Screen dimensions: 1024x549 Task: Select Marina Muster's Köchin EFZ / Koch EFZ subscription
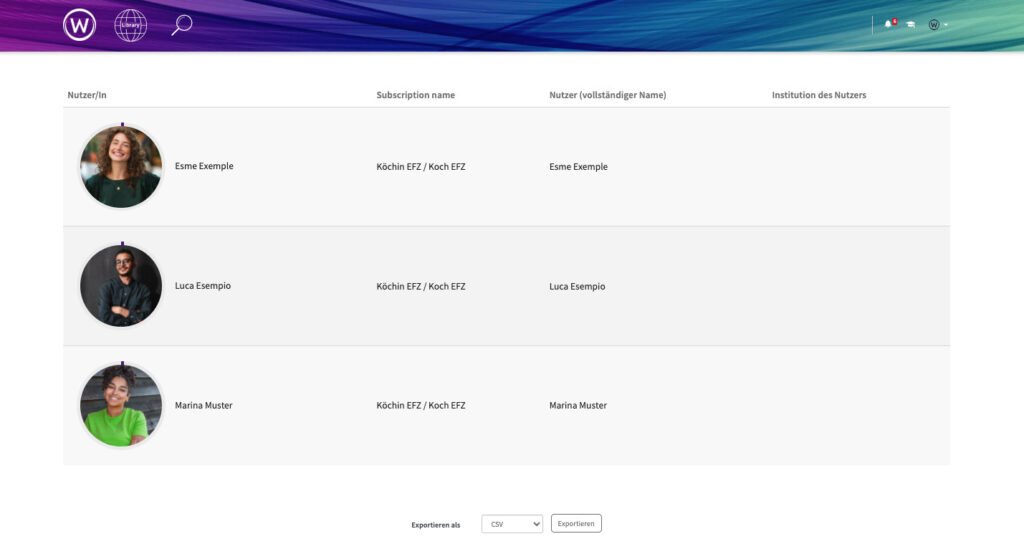tap(421, 405)
